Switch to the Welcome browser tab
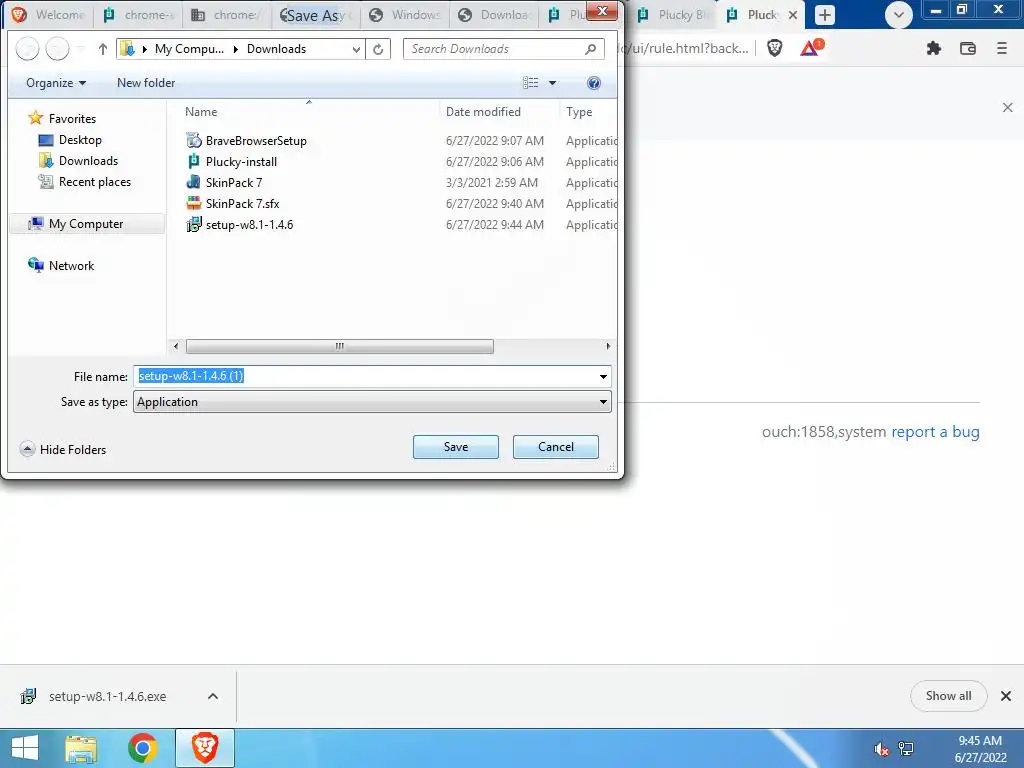Viewport: 1024px width, 768px height. tap(50, 14)
